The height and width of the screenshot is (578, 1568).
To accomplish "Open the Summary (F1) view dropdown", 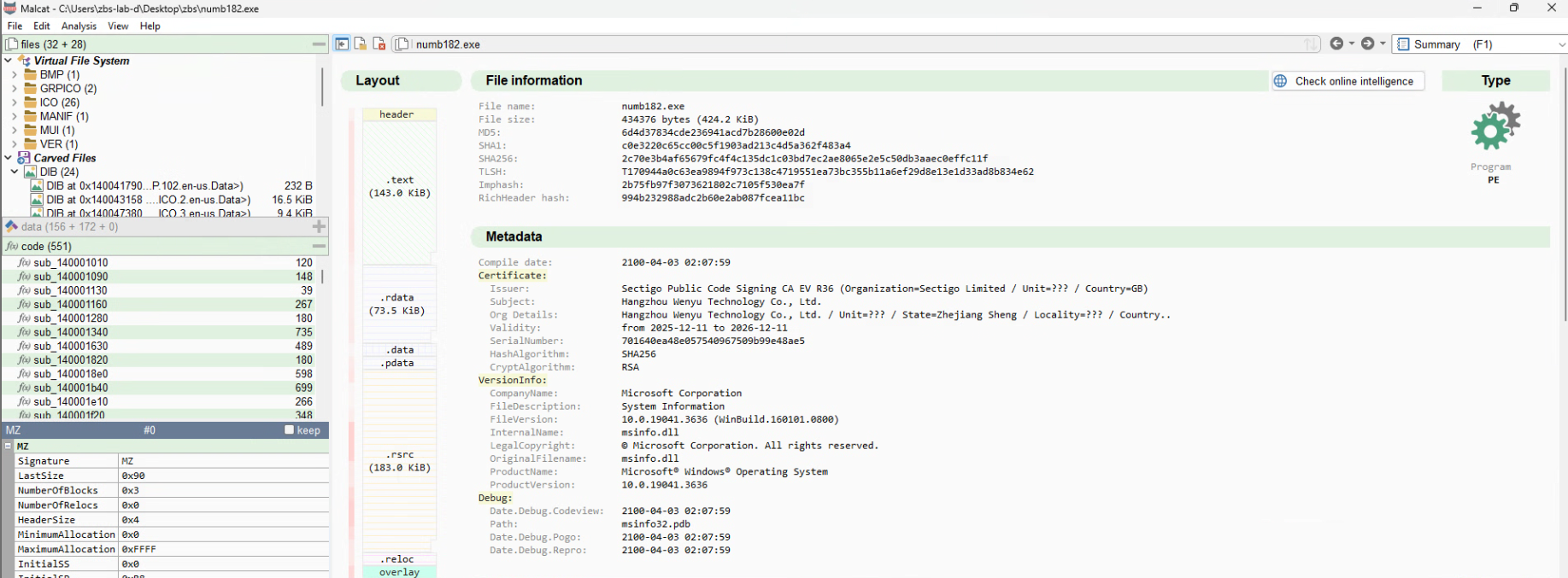I will click(x=1480, y=44).
